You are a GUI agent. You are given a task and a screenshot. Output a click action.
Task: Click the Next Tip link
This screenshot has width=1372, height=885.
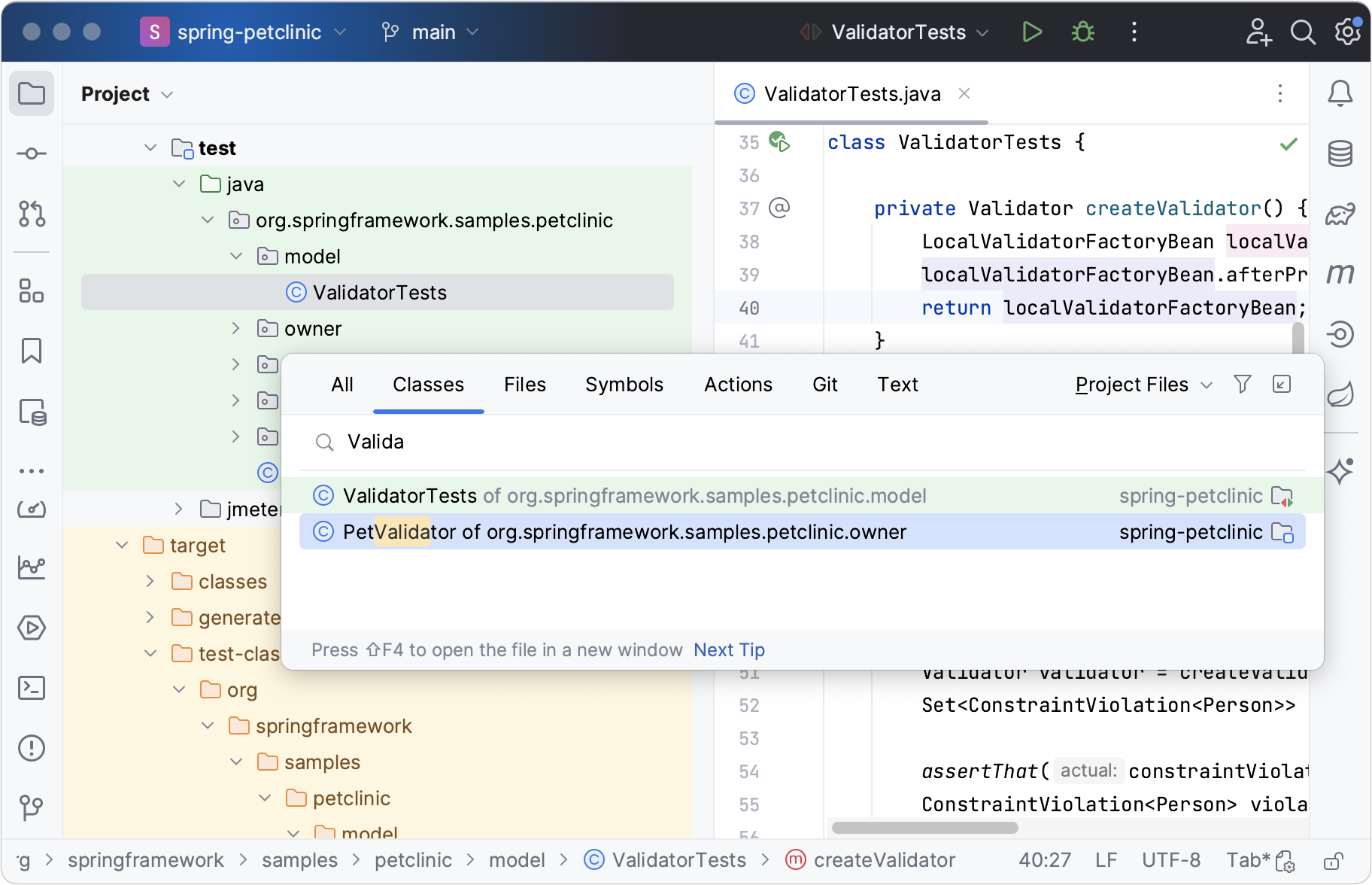click(x=730, y=649)
